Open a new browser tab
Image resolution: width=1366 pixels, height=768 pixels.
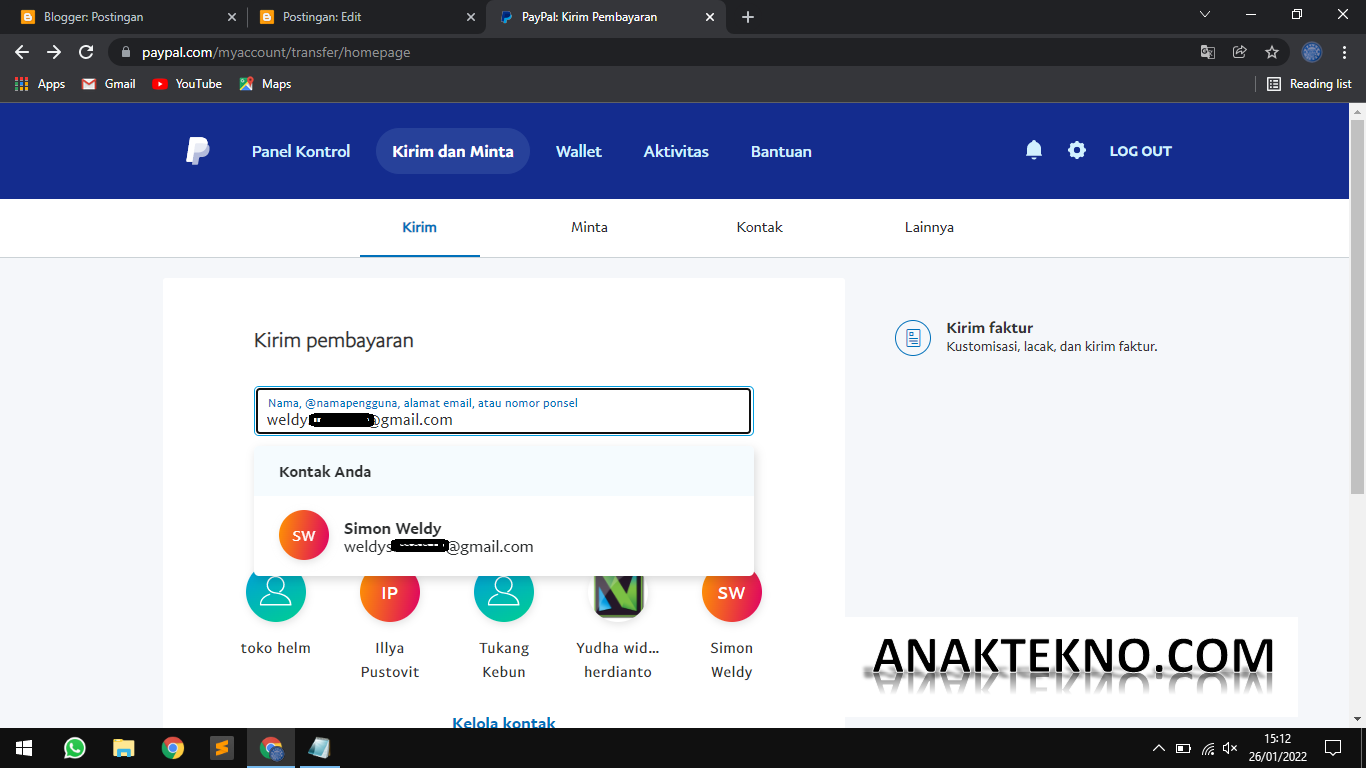pos(748,17)
